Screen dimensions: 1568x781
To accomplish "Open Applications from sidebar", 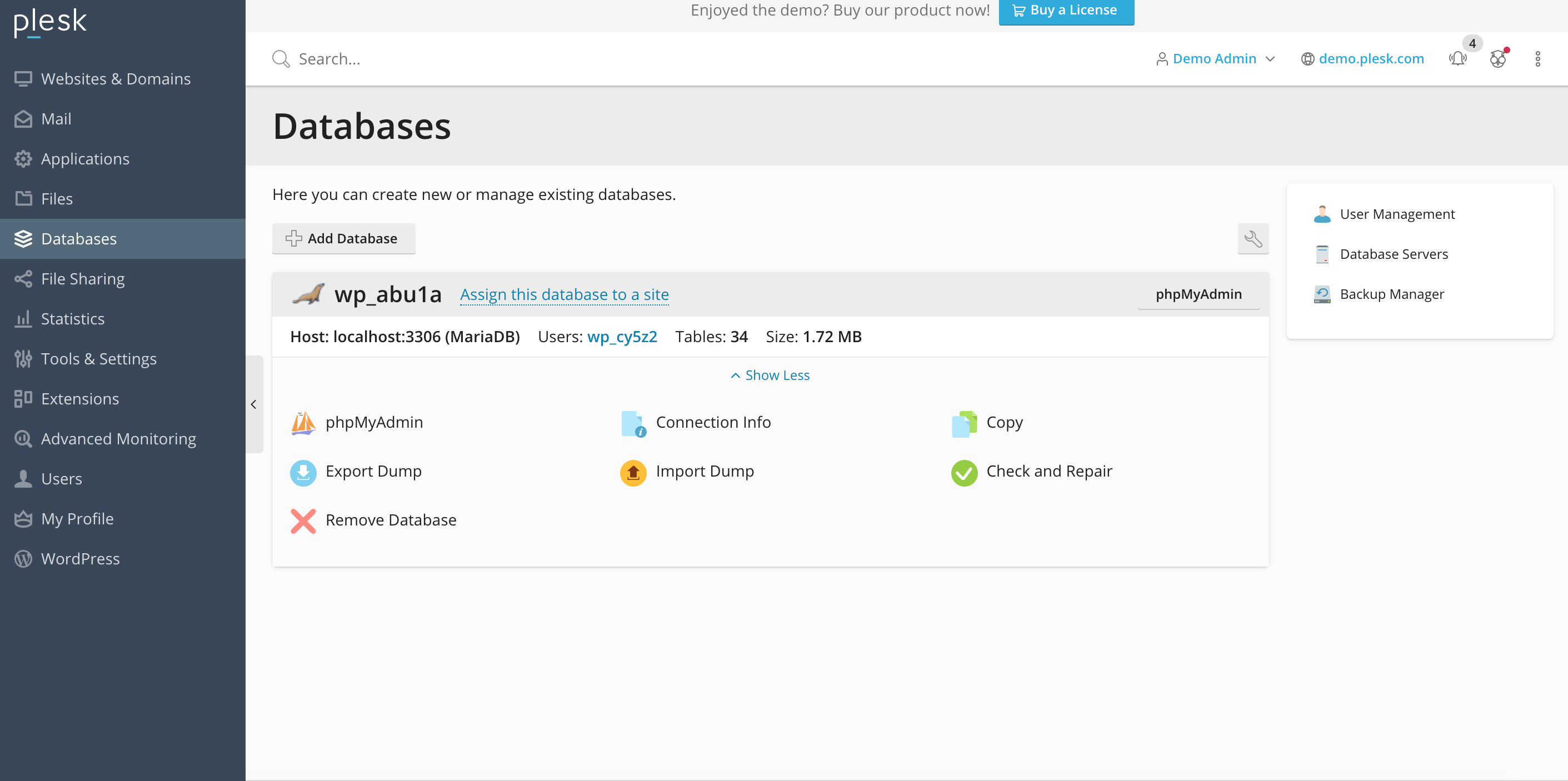I will pos(122,159).
